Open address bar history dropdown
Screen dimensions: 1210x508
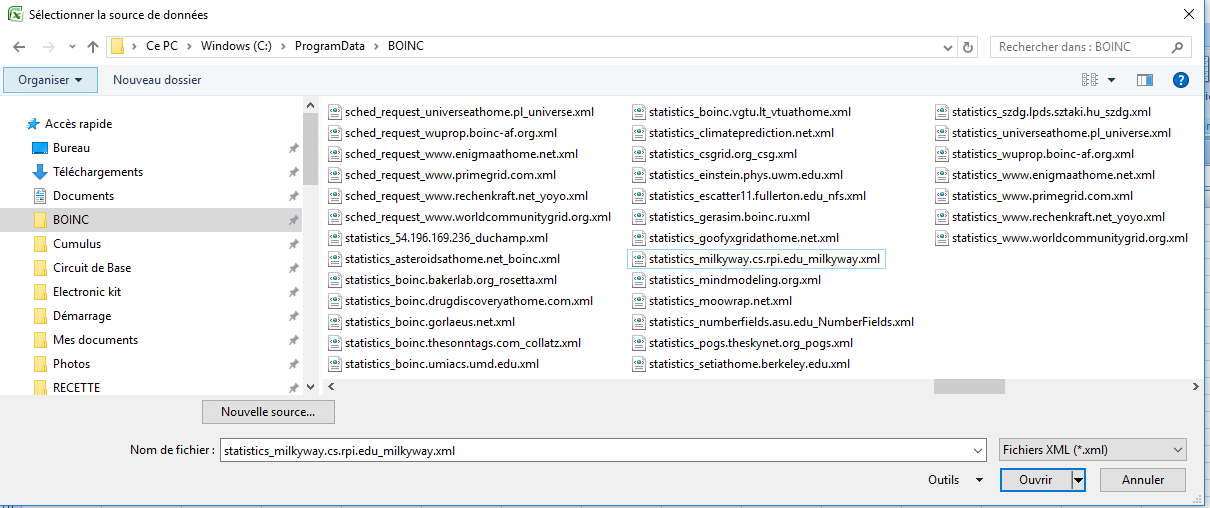[949, 47]
